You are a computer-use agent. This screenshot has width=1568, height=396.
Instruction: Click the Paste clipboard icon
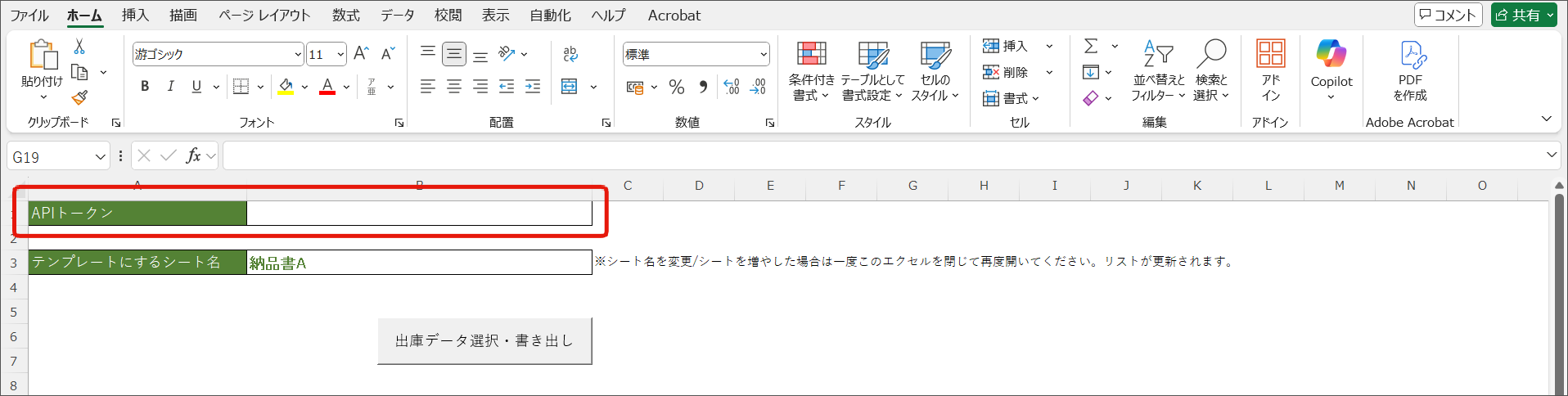pos(43,55)
